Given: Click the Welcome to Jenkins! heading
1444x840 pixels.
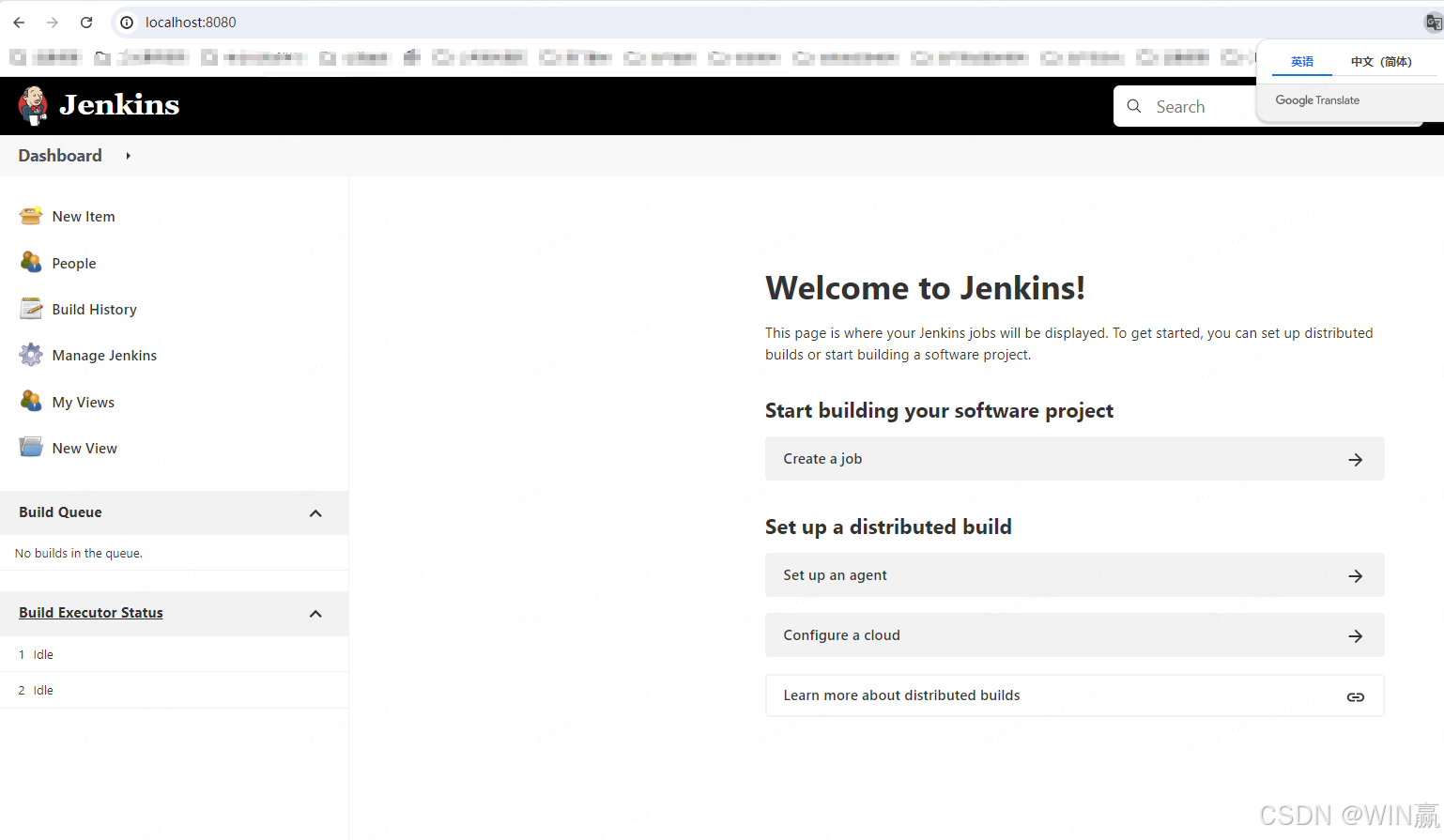Looking at the screenshot, I should [x=925, y=288].
